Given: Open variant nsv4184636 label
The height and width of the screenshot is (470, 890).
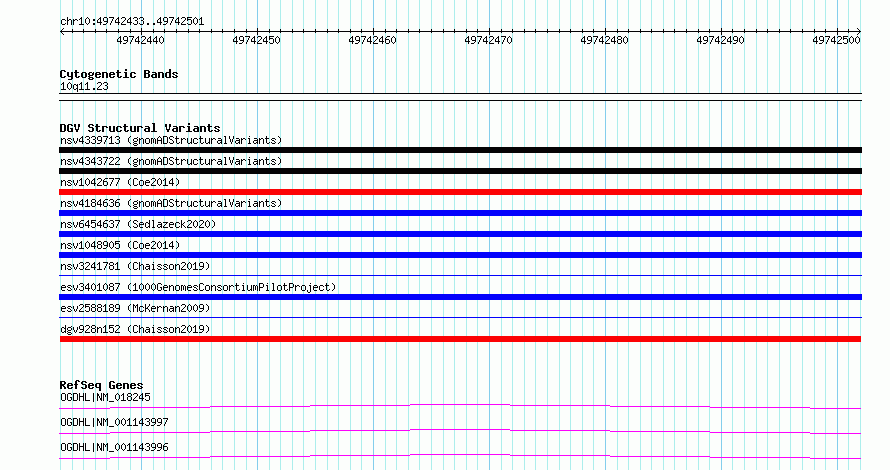Looking at the screenshot, I should click(x=171, y=203).
